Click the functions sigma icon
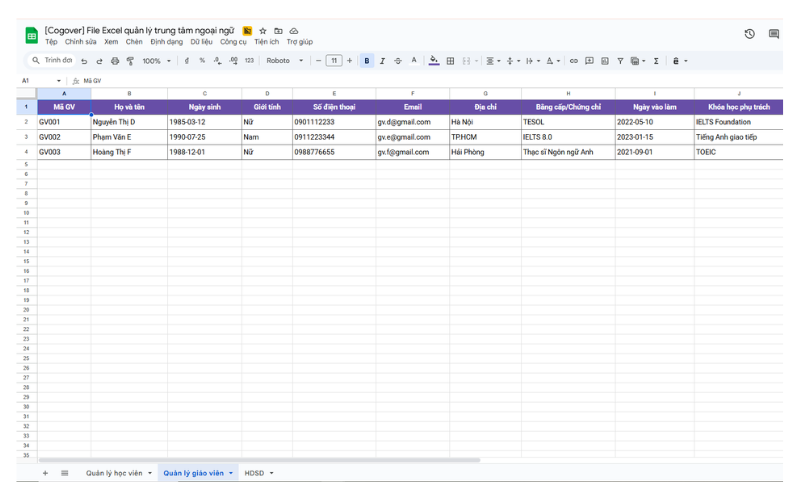This screenshot has height=500, width=800. (656, 61)
